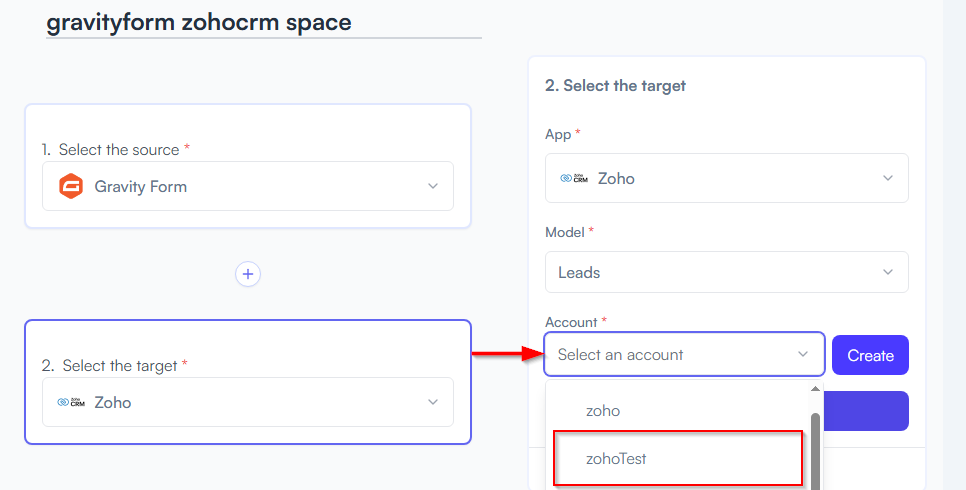
Task: Click the Zoho CRM logo in App field
Action: coord(574,178)
